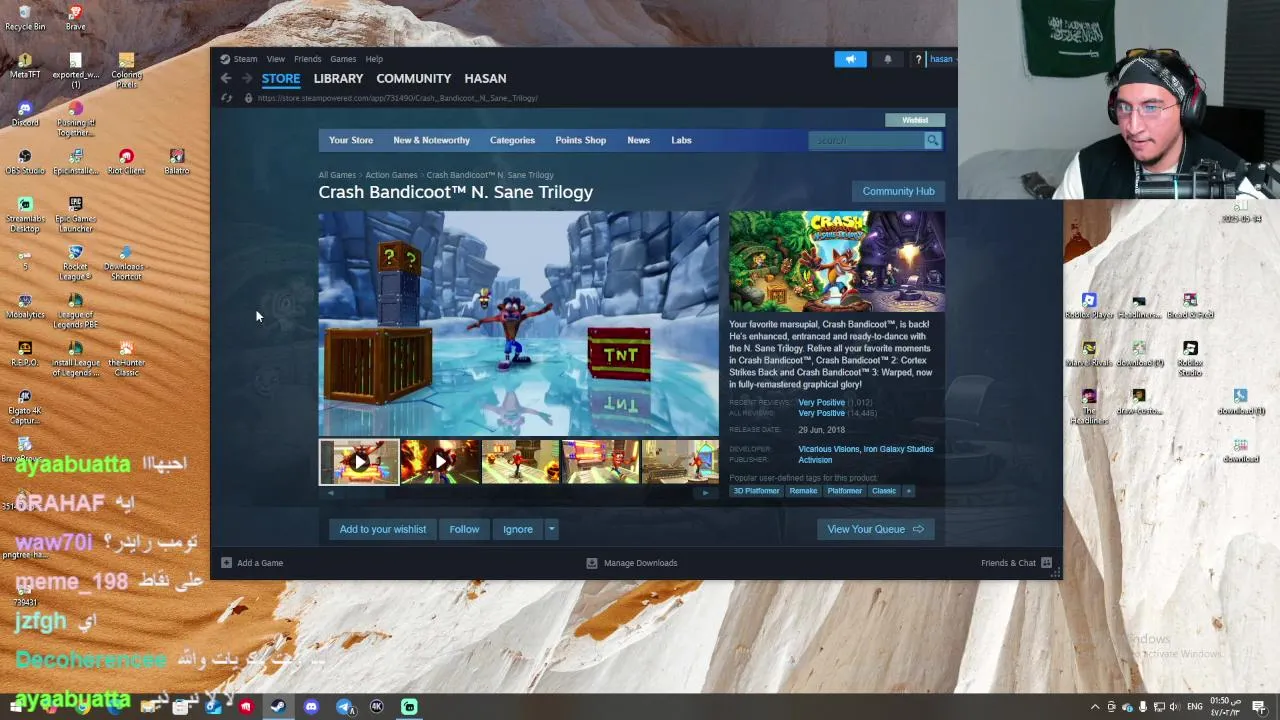
Task: Open Rocket League desktop shortcut
Action: pyautogui.click(x=76, y=262)
